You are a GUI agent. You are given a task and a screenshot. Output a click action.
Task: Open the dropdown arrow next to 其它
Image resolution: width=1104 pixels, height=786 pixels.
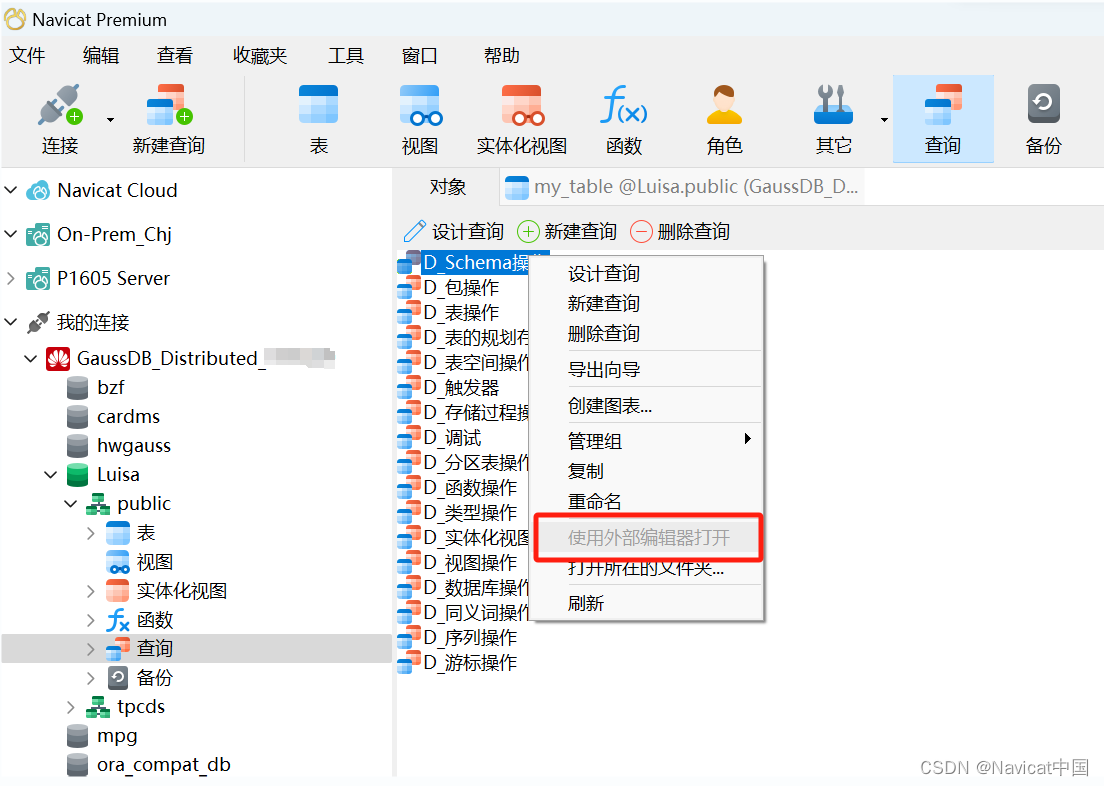884,120
